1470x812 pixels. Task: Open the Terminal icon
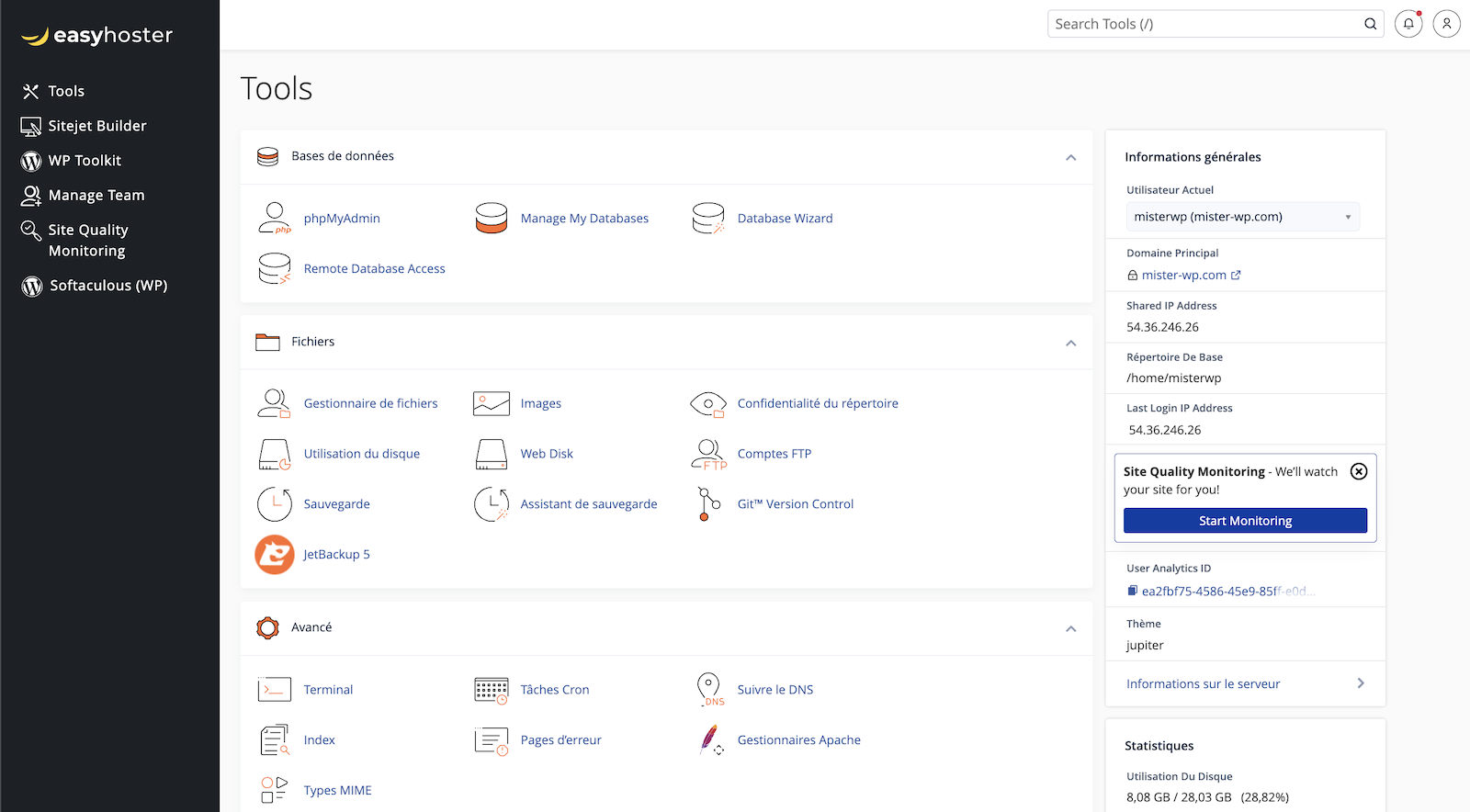pos(274,690)
